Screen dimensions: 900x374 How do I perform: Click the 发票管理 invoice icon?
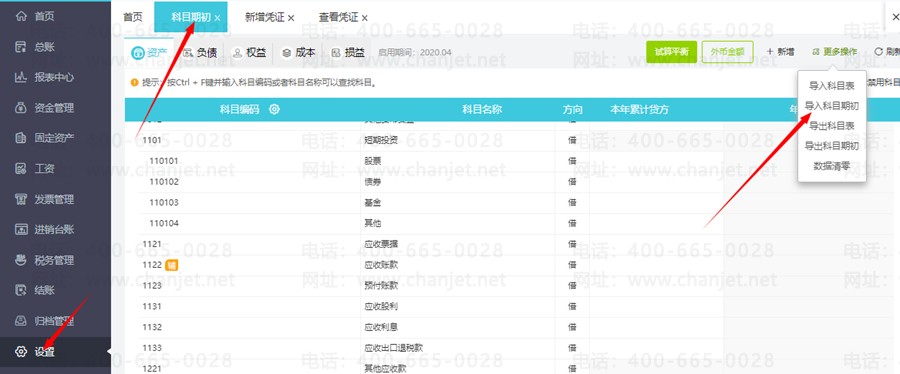click(x=21, y=199)
